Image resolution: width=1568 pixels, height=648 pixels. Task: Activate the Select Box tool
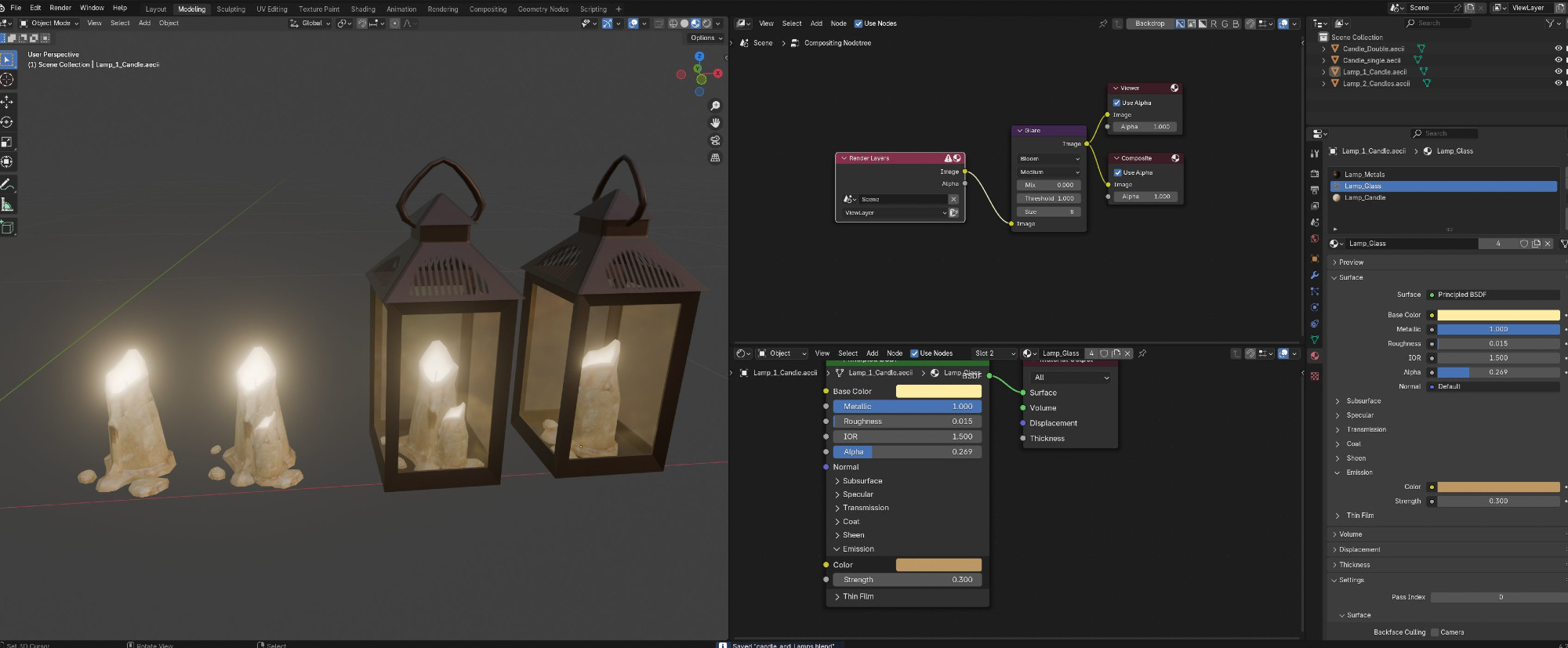pos(7,60)
